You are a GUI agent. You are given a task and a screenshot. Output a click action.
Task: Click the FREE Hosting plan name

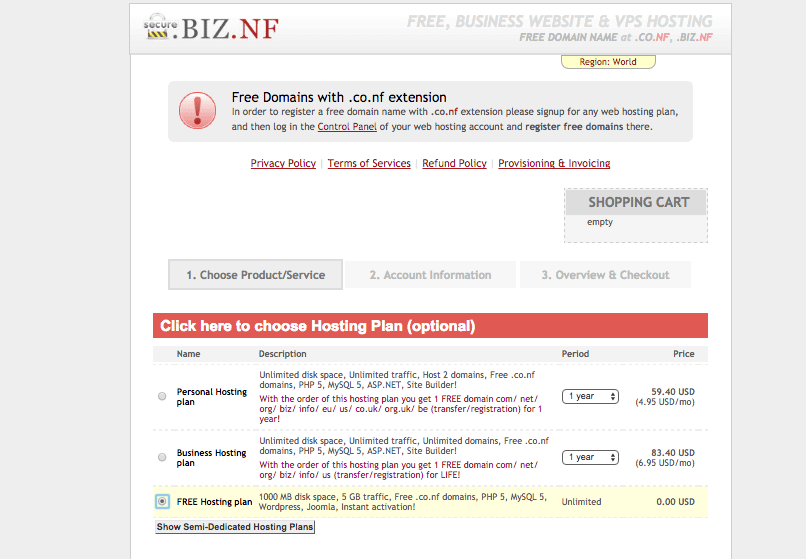214,501
